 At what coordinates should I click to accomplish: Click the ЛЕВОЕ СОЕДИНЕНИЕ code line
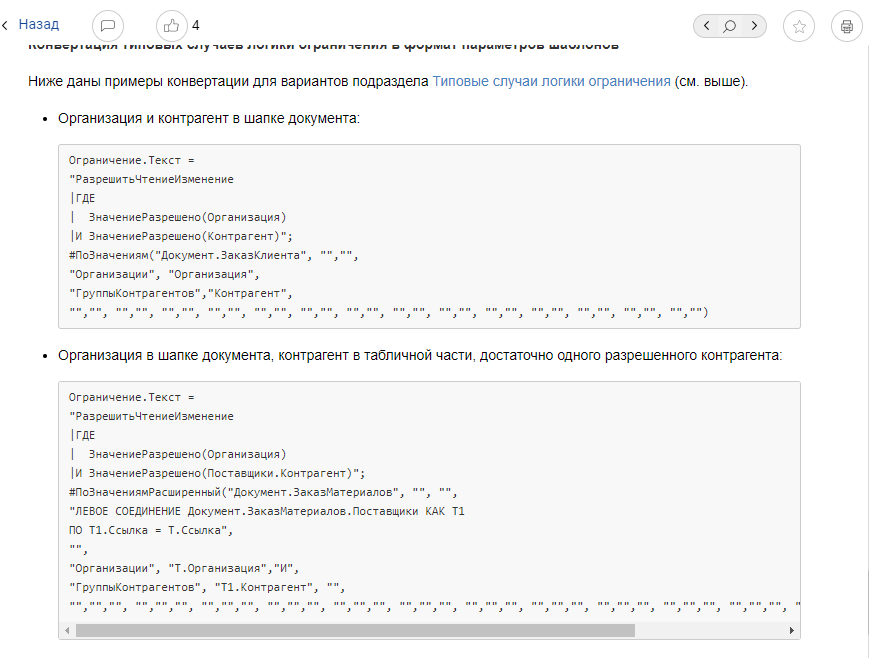(x=267, y=511)
